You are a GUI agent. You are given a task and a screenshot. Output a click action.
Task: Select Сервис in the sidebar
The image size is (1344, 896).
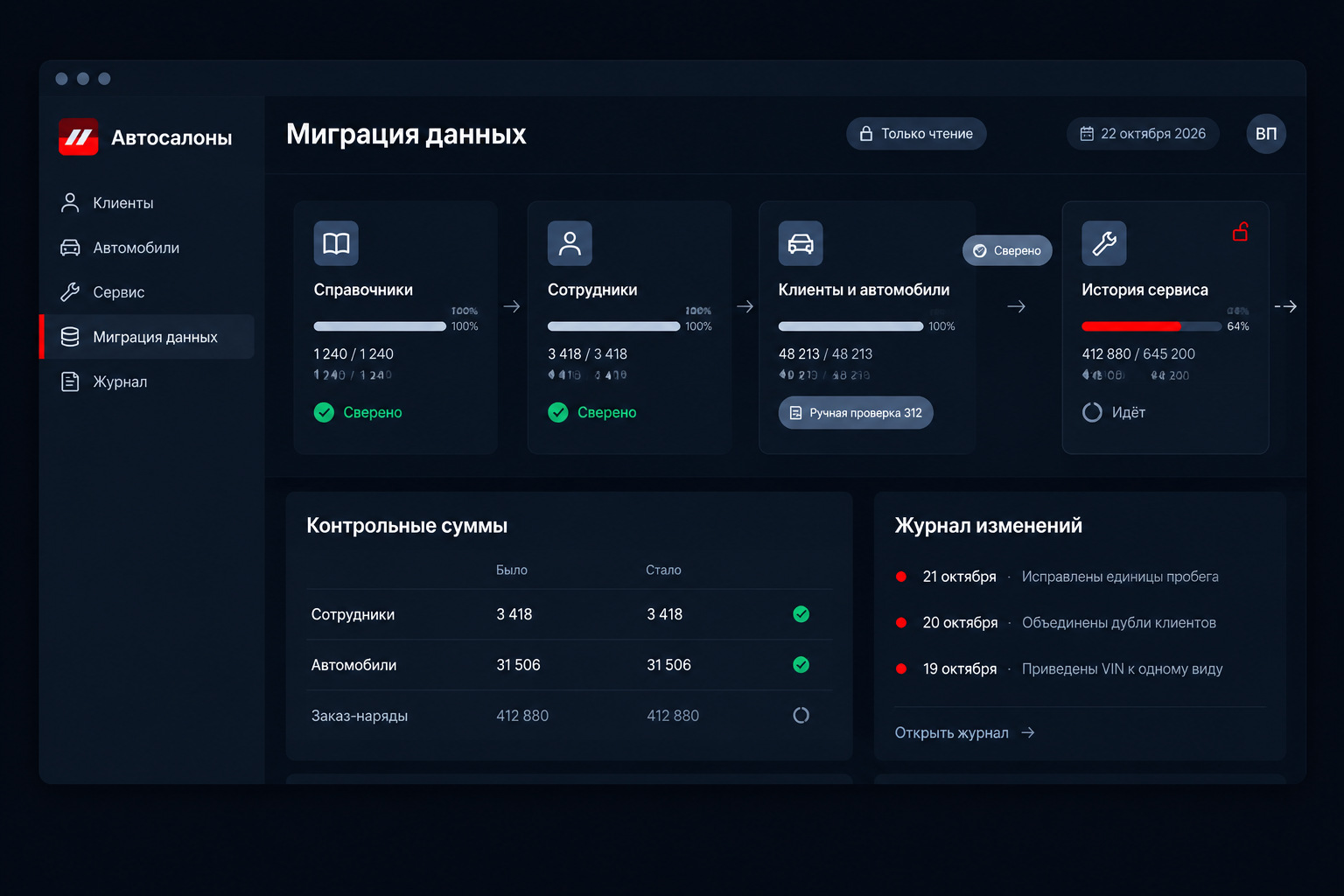pyautogui.click(x=147, y=292)
